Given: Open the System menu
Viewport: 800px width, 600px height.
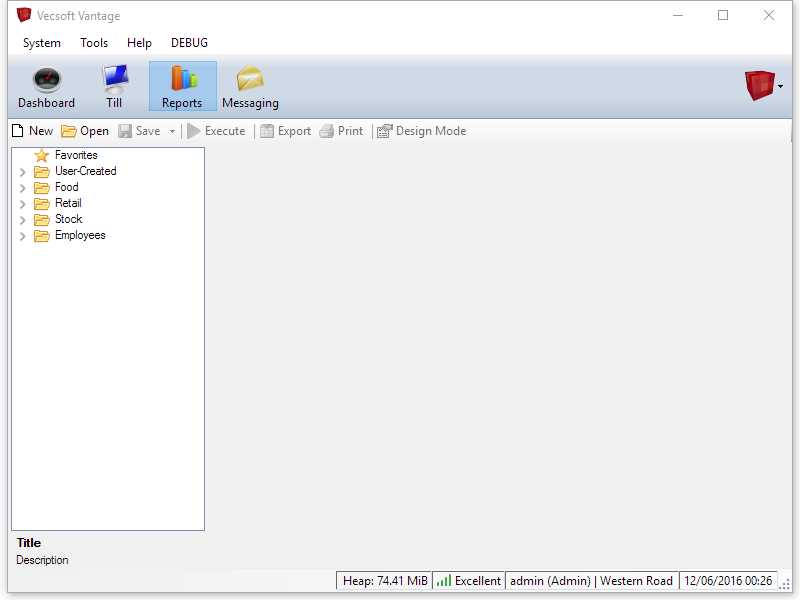Looking at the screenshot, I should 42,43.
